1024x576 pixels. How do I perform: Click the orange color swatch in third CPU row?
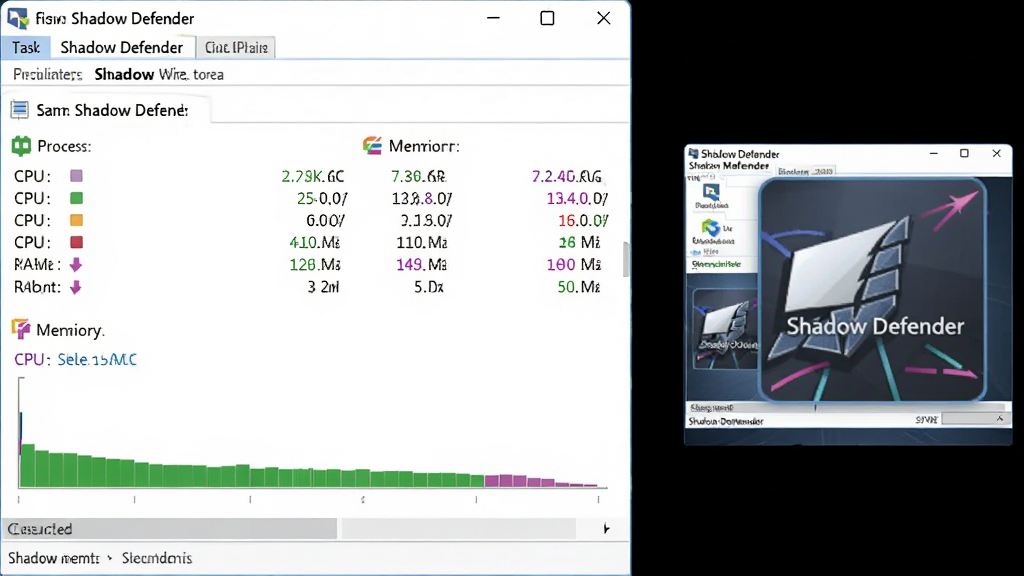coord(76,220)
